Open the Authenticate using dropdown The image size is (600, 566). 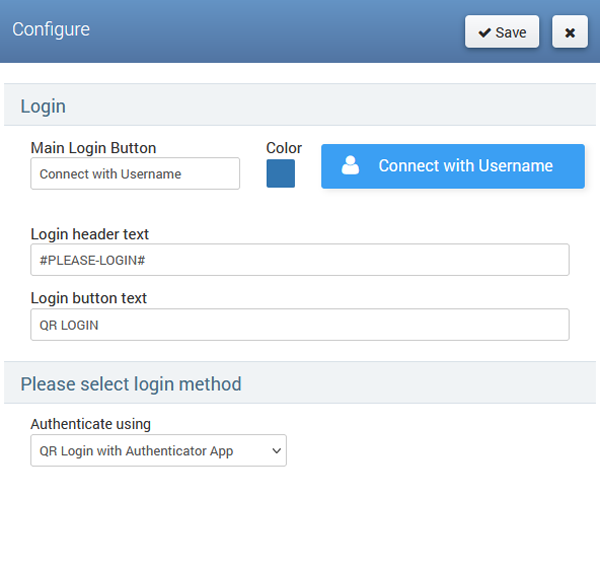click(158, 450)
